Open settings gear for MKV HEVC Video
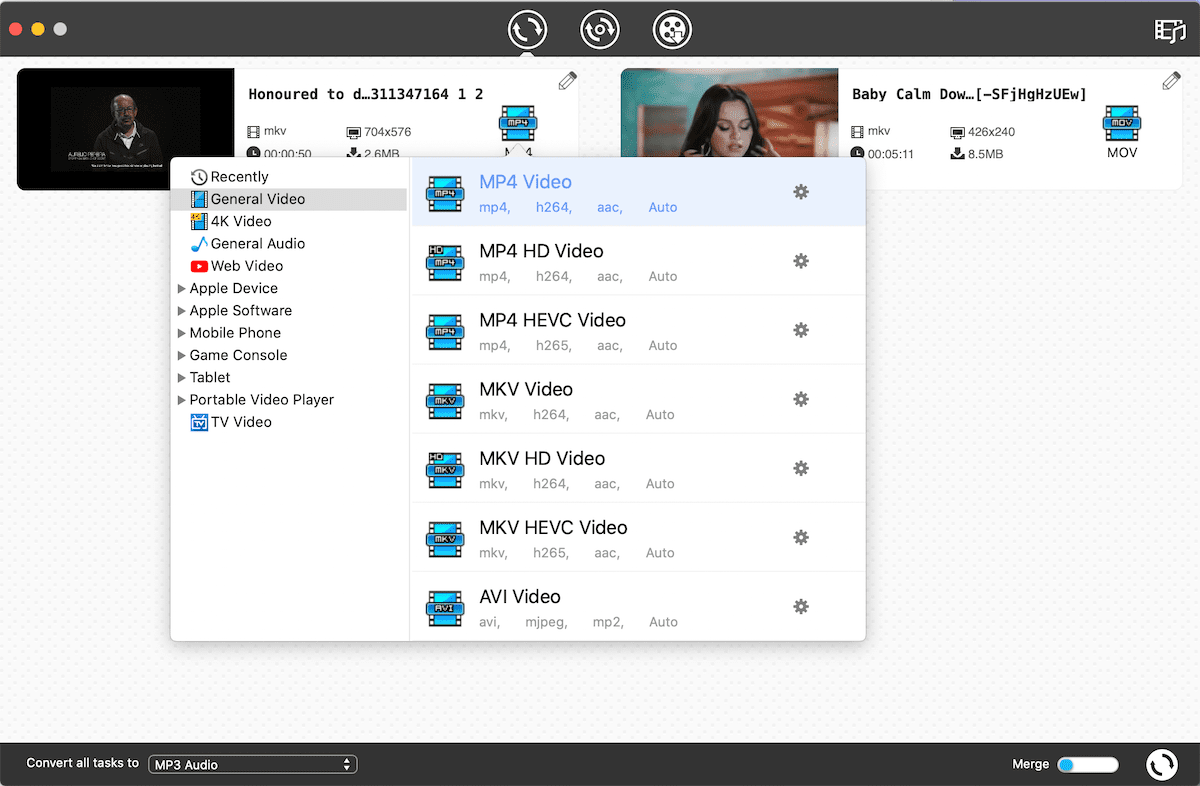1200x786 pixels. pyautogui.click(x=800, y=538)
